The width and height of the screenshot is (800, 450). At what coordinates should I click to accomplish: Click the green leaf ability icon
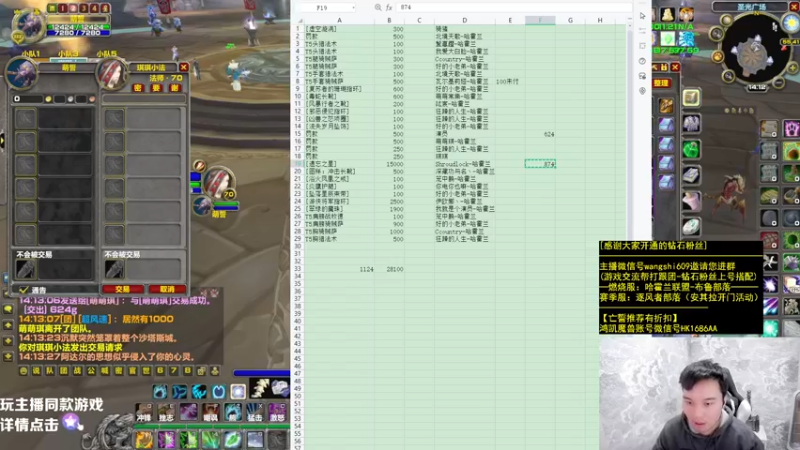coord(233,440)
